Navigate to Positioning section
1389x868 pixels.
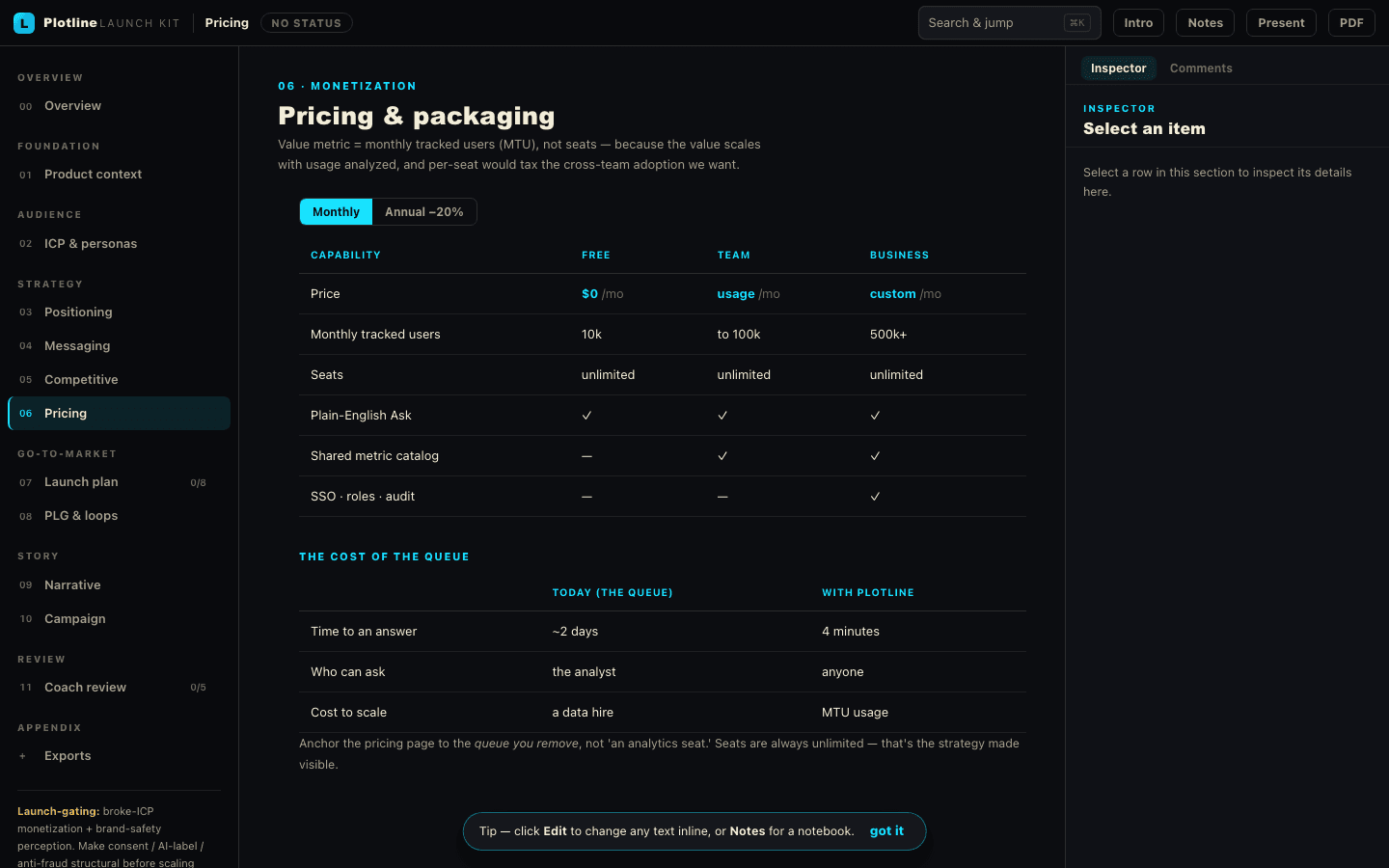[119, 312]
